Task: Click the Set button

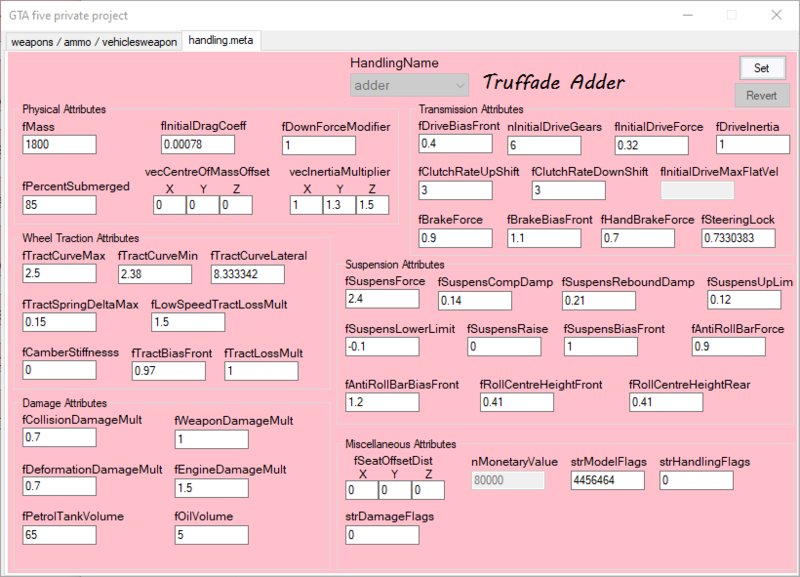Action: pos(762,68)
